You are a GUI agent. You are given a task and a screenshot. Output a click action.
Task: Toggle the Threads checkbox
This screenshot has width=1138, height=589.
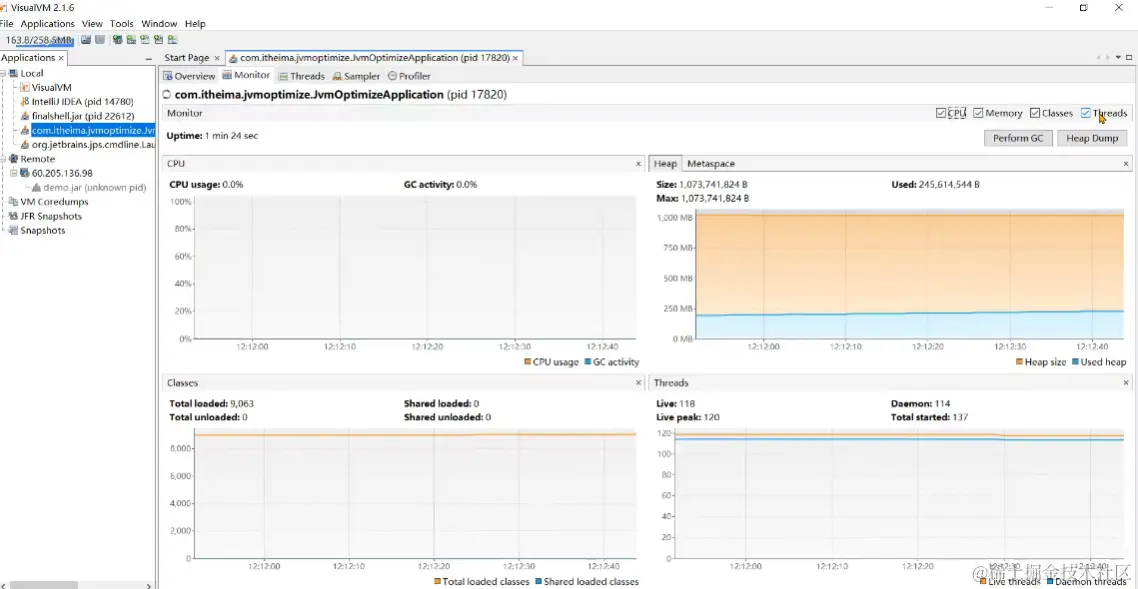[x=1086, y=113]
